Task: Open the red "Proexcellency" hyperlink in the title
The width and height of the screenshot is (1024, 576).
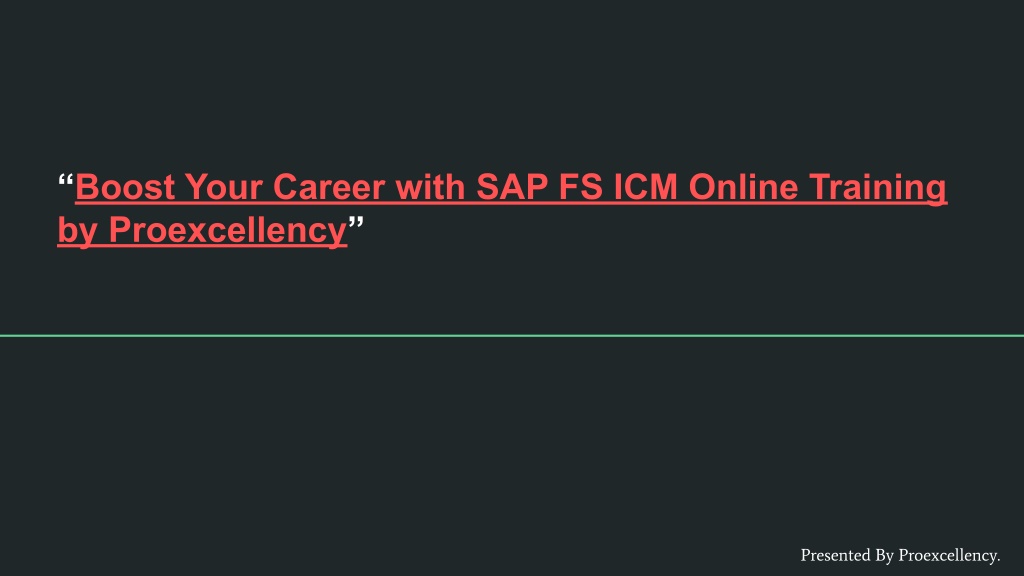Action: (228, 231)
